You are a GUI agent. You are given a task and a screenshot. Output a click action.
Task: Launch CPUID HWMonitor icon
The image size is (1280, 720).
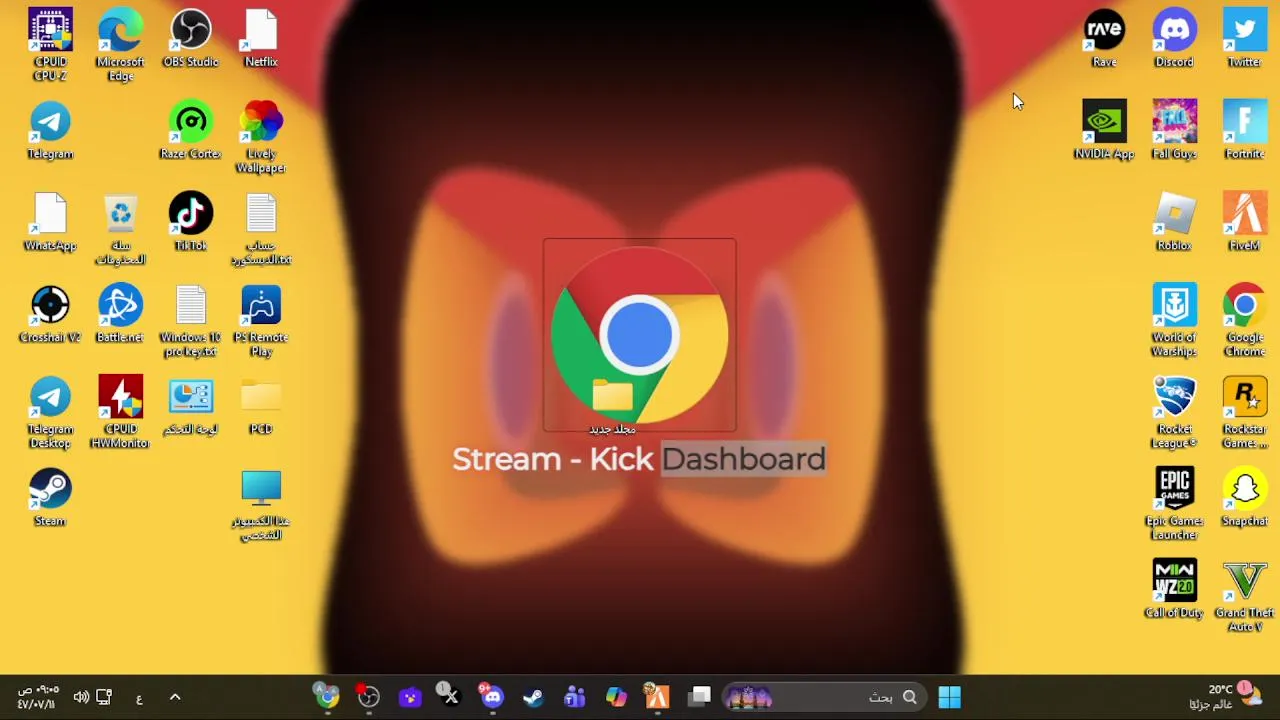[120, 413]
